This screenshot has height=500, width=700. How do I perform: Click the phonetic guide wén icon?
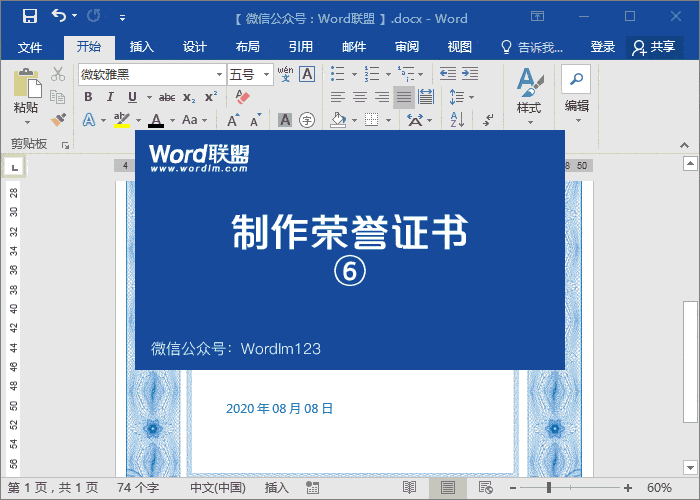point(285,74)
